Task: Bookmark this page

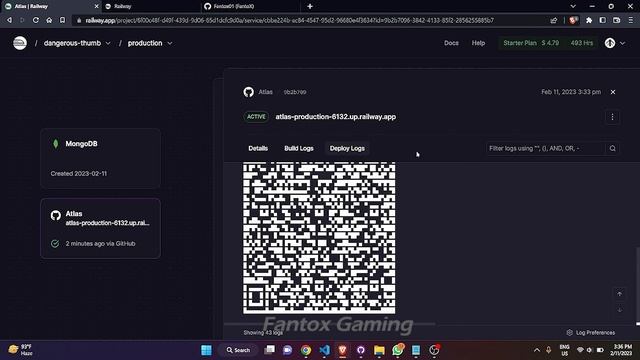Action: click(62, 20)
